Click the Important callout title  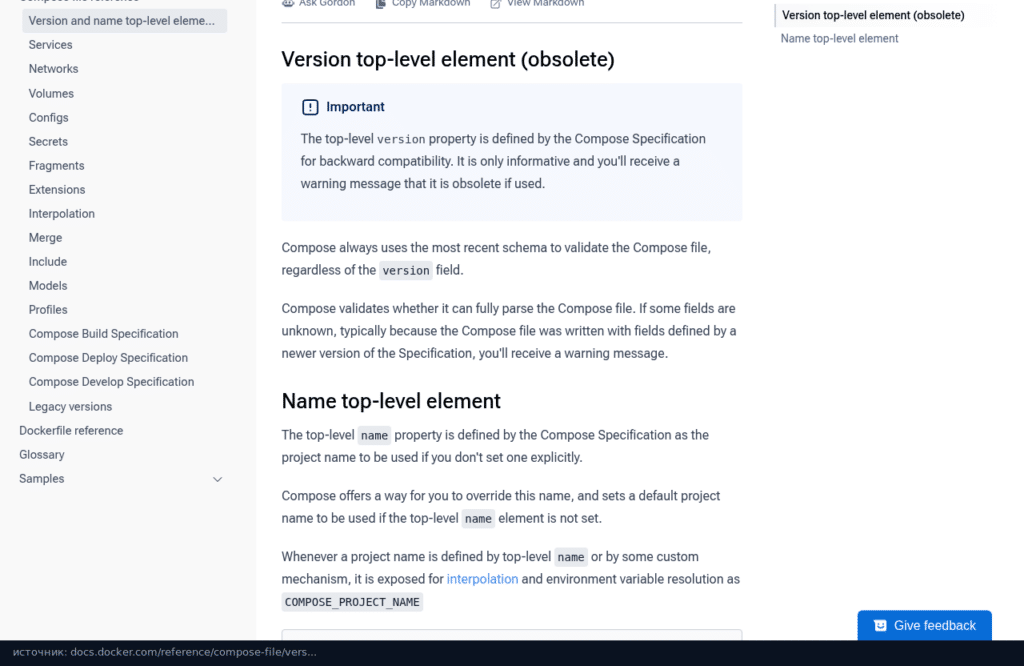click(355, 107)
